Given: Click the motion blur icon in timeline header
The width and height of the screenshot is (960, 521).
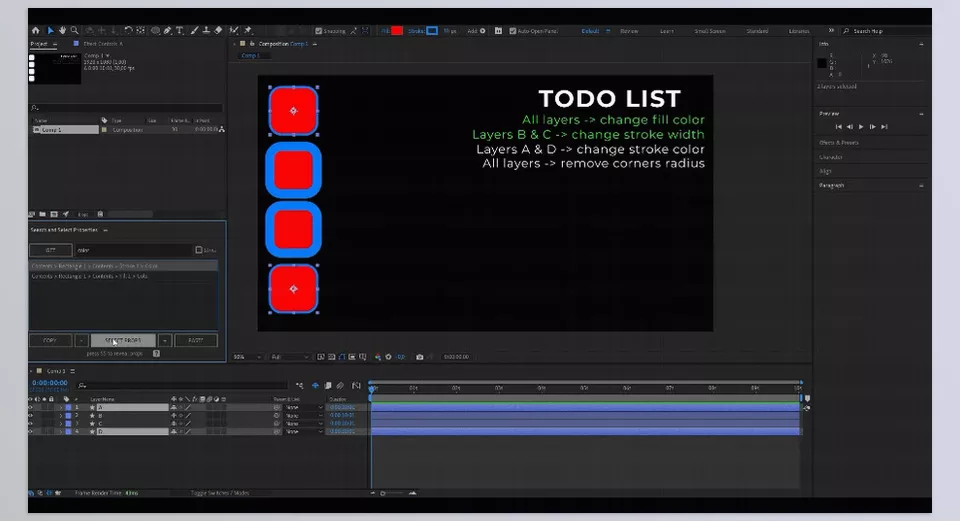Looking at the screenshot, I should point(340,386).
